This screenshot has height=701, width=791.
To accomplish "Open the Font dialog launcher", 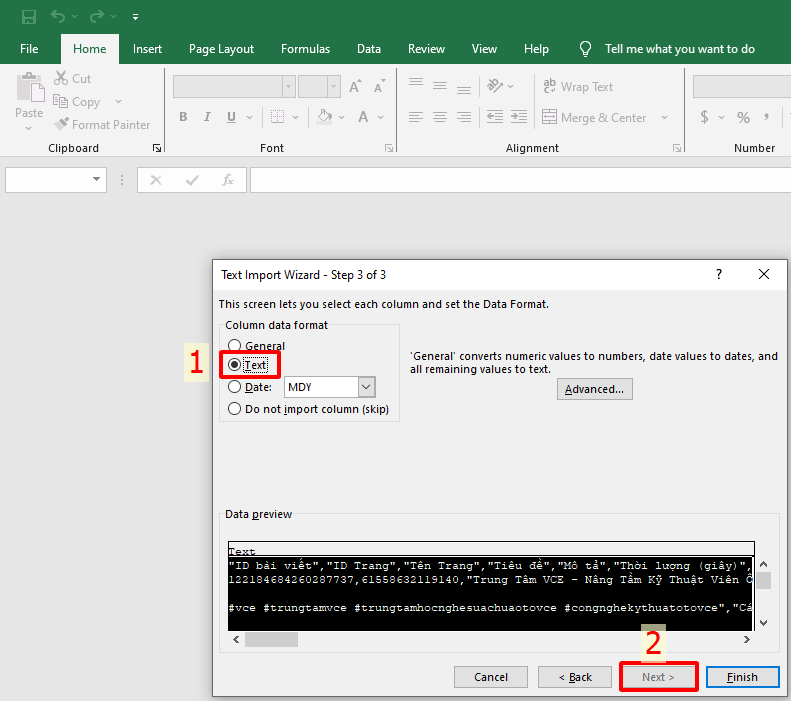I will (x=389, y=148).
